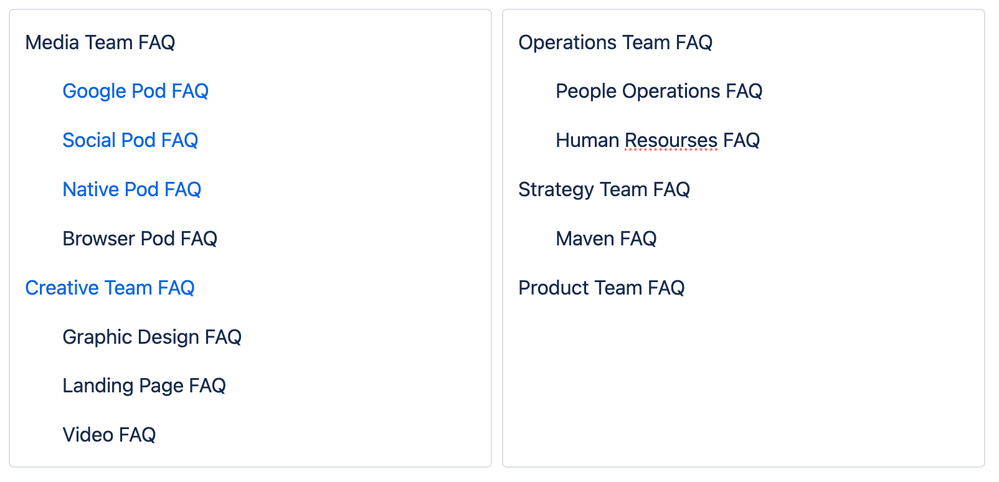999x482 pixels.
Task: Click the Operations Team FAQ heading
Action: (x=615, y=43)
